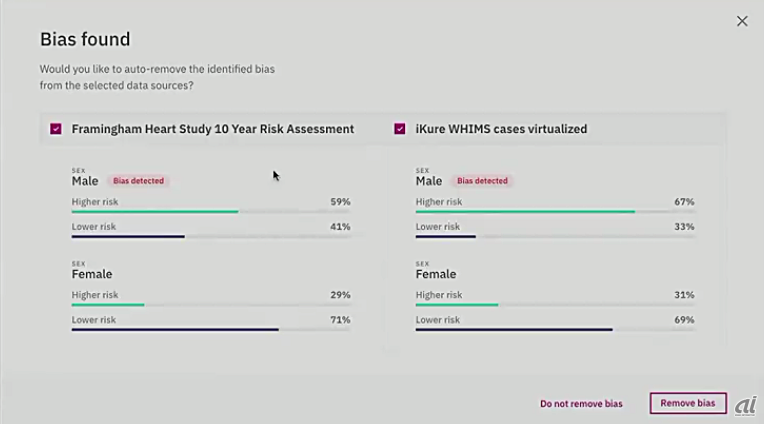Click iKure Male higher risk green bar
The height and width of the screenshot is (424, 764).
point(525,212)
